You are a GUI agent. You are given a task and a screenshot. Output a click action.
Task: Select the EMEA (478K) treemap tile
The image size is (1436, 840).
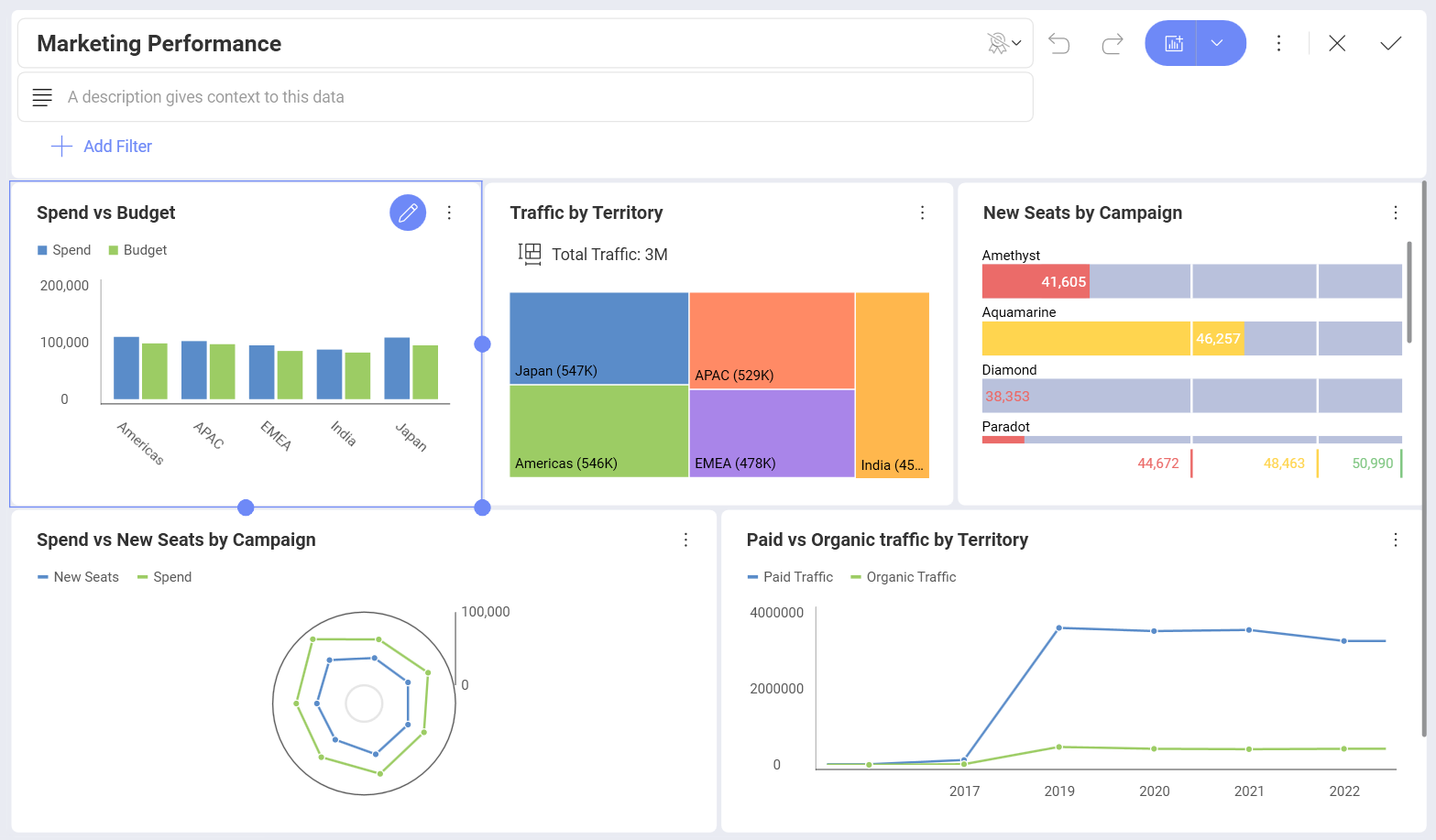[x=772, y=433]
